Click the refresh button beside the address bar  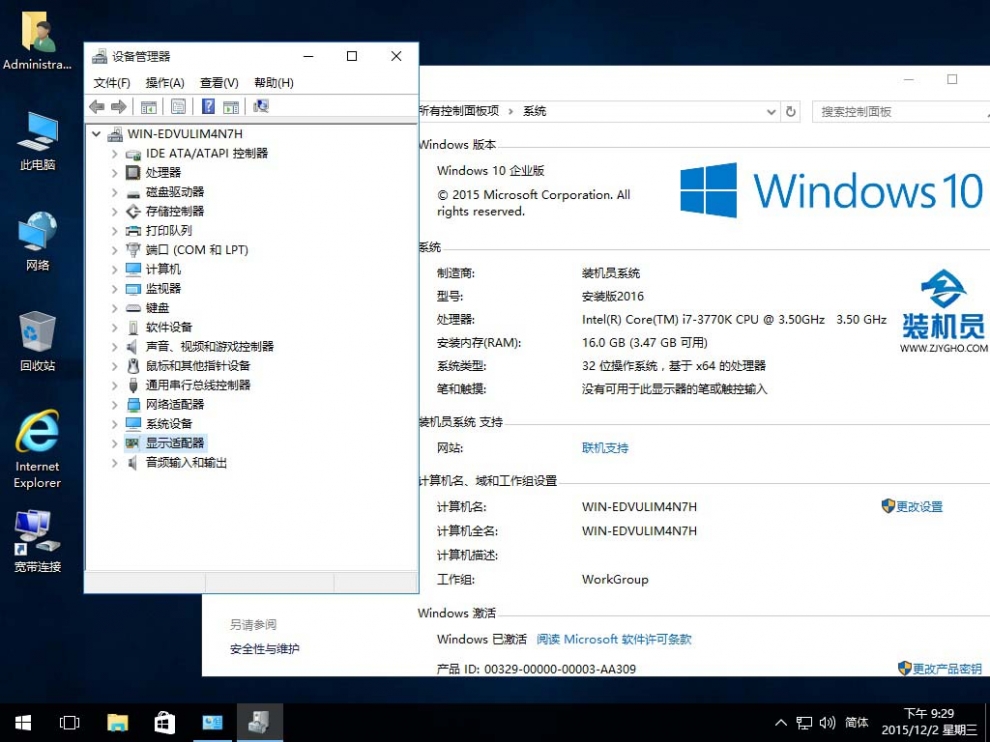click(x=791, y=112)
